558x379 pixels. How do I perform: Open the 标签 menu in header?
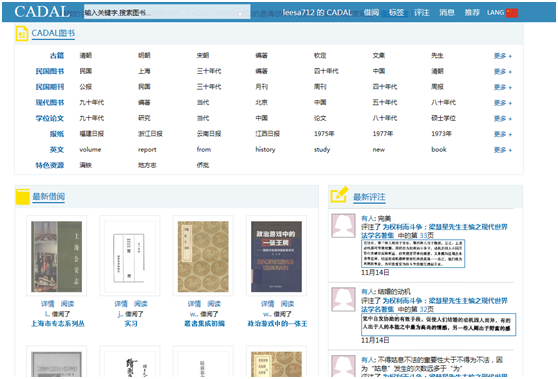(x=396, y=12)
